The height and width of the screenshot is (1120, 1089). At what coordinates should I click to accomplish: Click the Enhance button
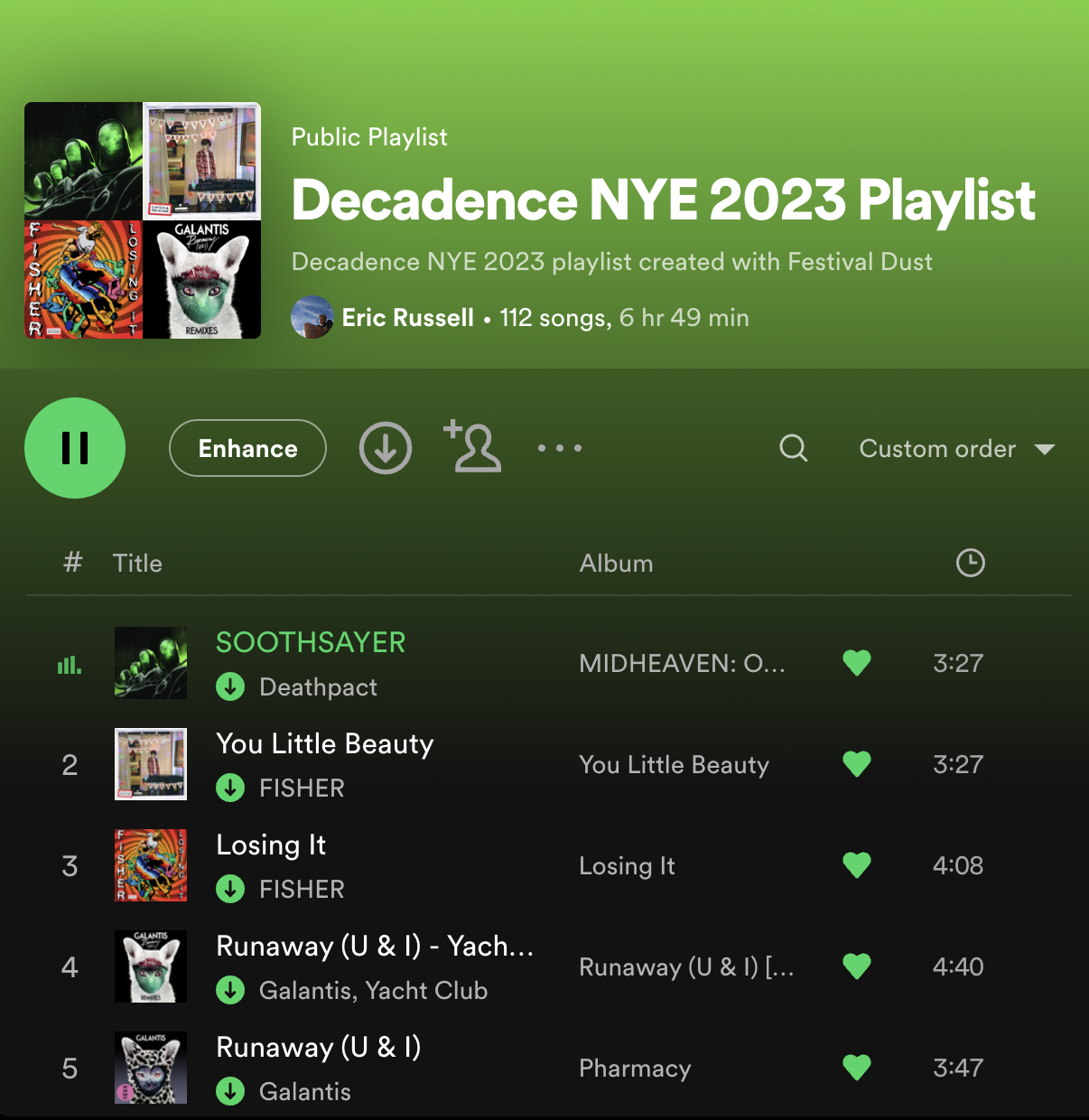pos(247,448)
